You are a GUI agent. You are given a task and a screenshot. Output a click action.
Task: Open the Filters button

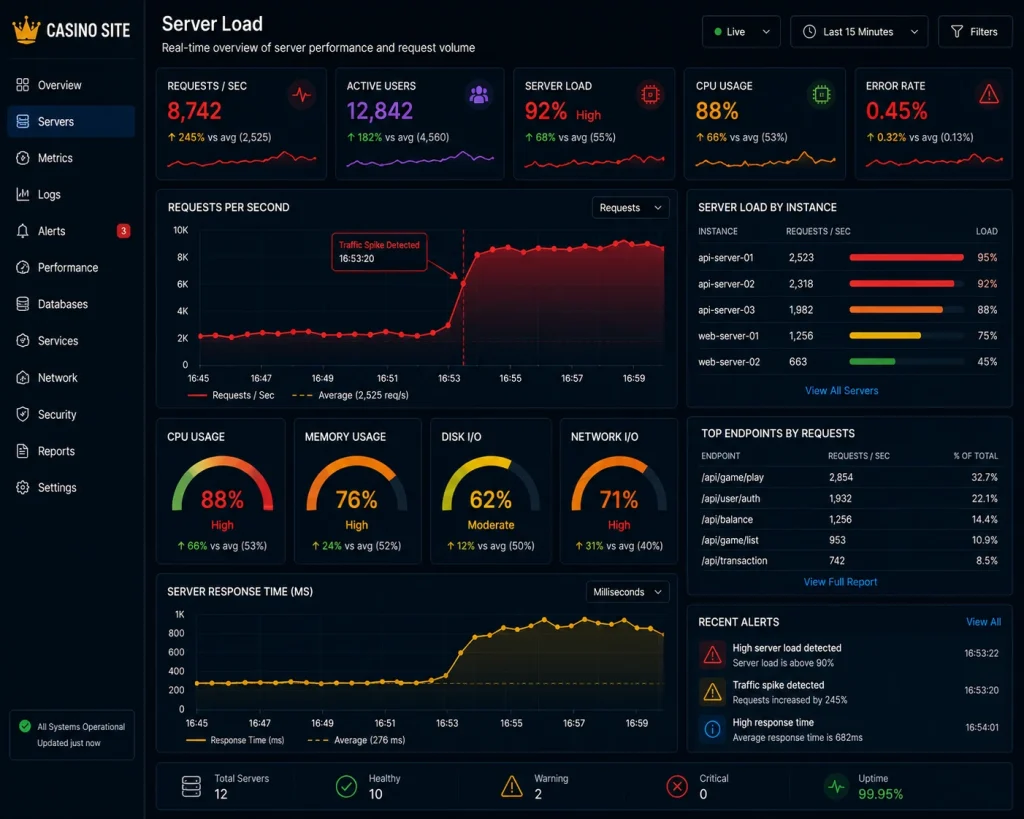[975, 32]
